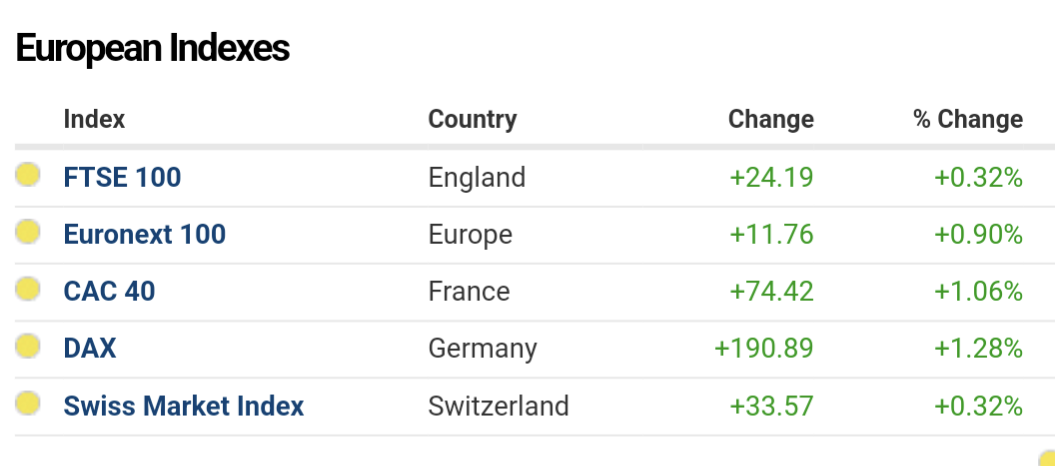
Task: Click the yellow status dot beside DAX
Action: tap(28, 346)
